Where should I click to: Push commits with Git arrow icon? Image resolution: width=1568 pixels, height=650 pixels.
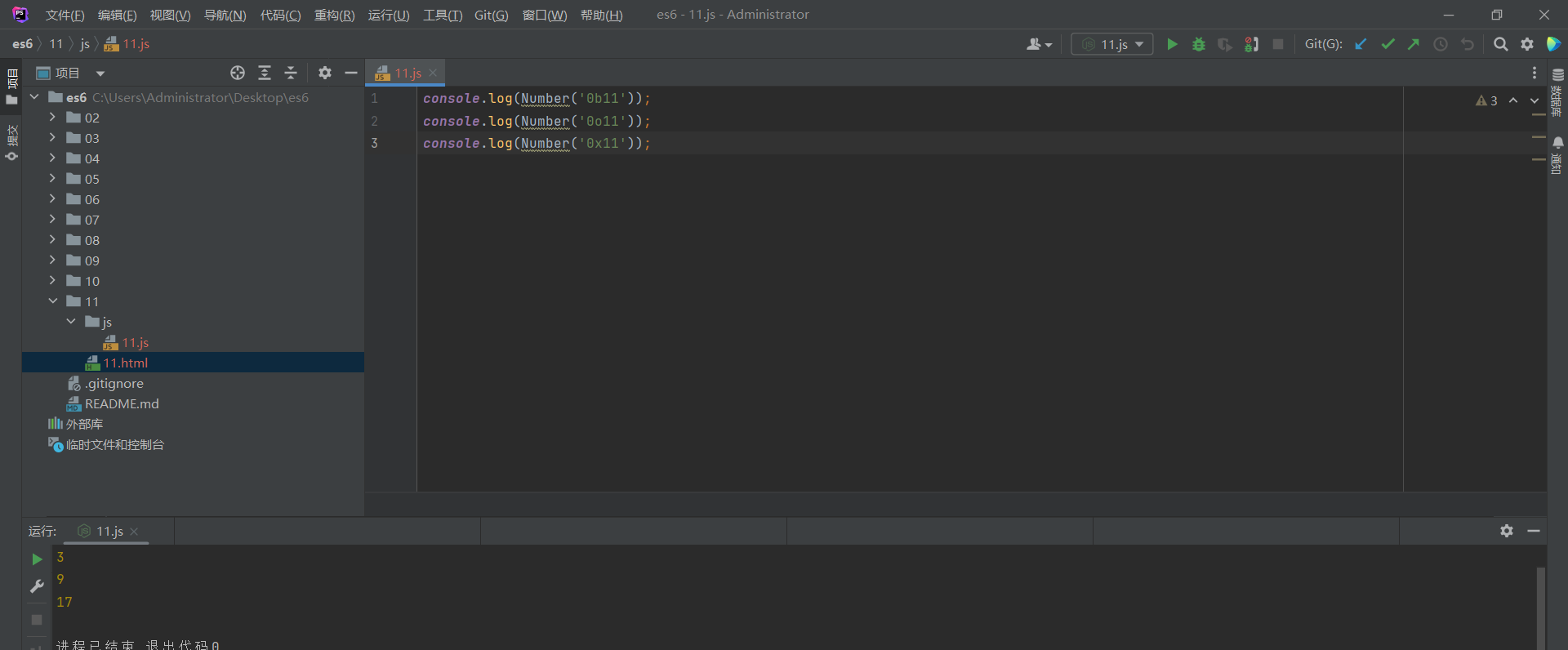pyautogui.click(x=1414, y=44)
